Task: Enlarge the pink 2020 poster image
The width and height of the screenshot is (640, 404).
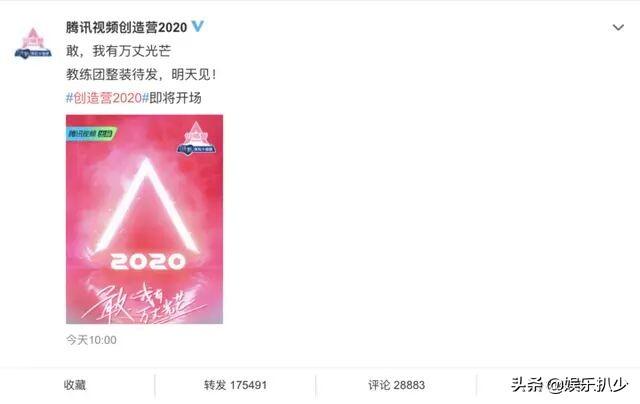Action: tap(144, 219)
